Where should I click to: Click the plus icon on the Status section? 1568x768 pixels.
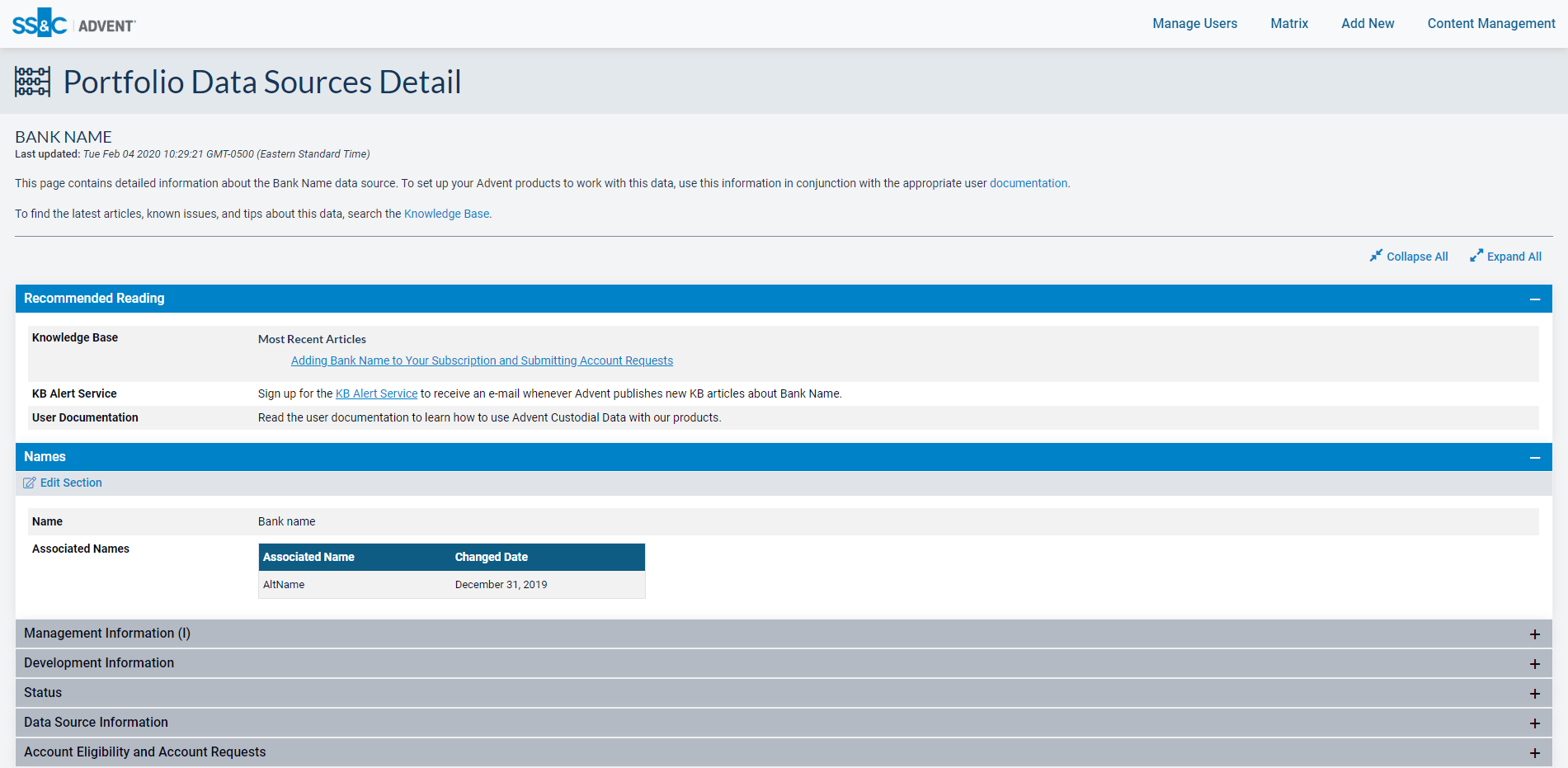(x=1535, y=692)
